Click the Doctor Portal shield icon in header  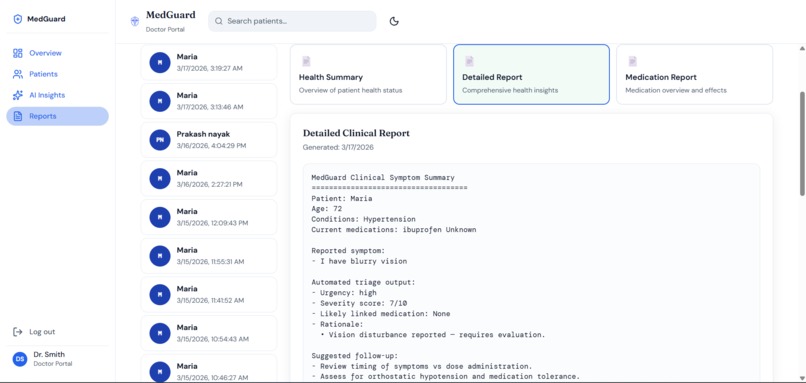(135, 22)
